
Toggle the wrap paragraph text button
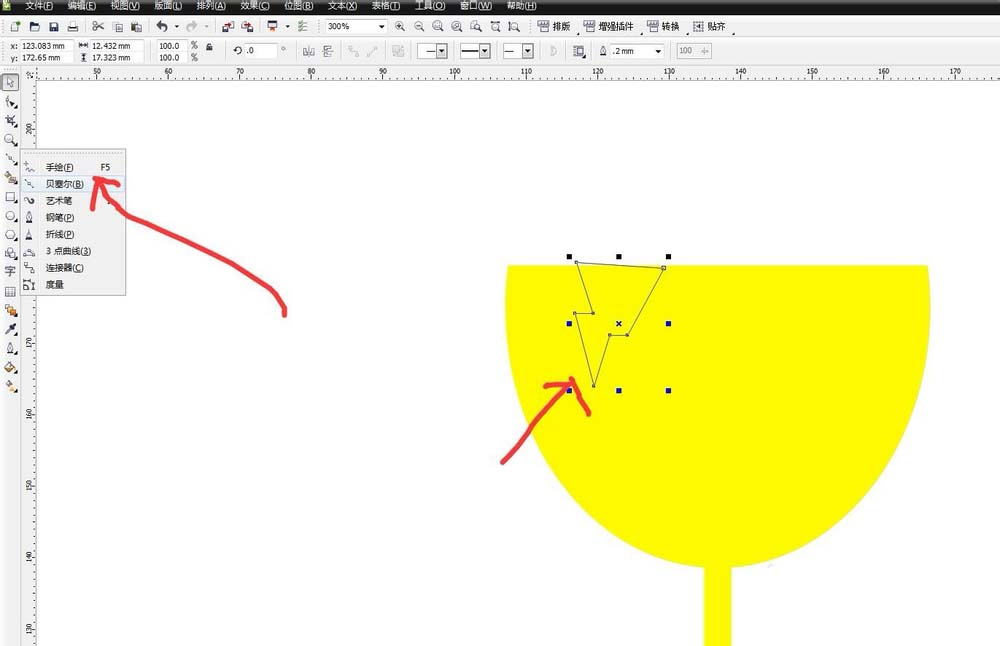(578, 51)
